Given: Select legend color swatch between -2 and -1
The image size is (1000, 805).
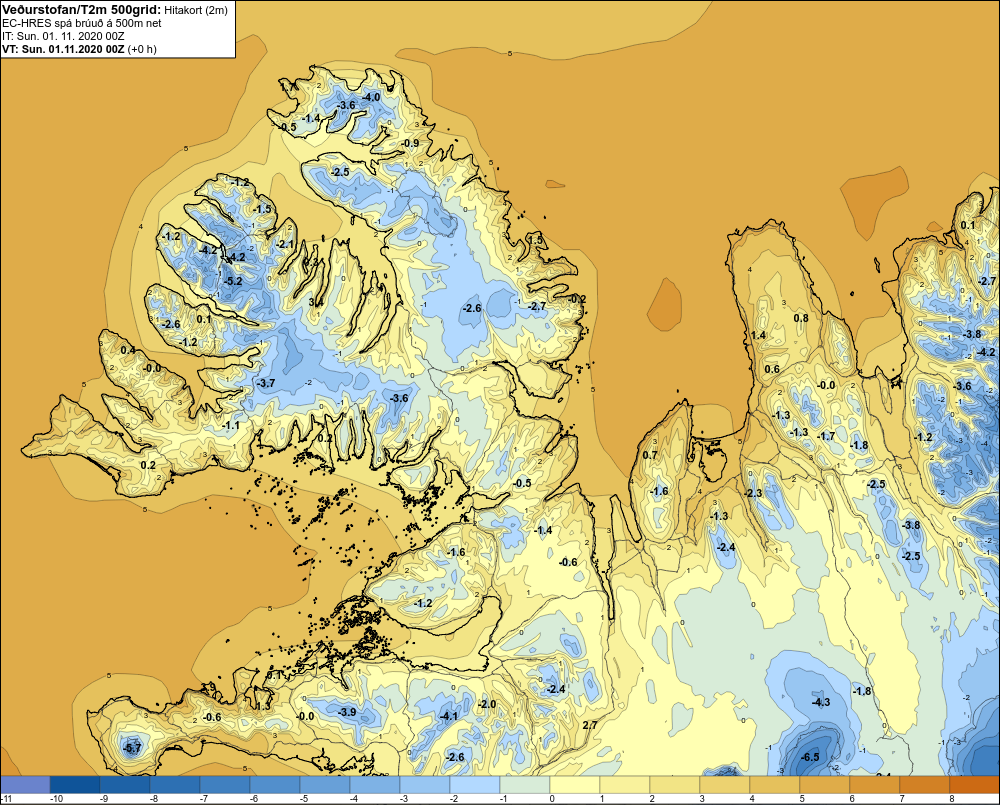Looking at the screenshot, I should click(x=475, y=785).
